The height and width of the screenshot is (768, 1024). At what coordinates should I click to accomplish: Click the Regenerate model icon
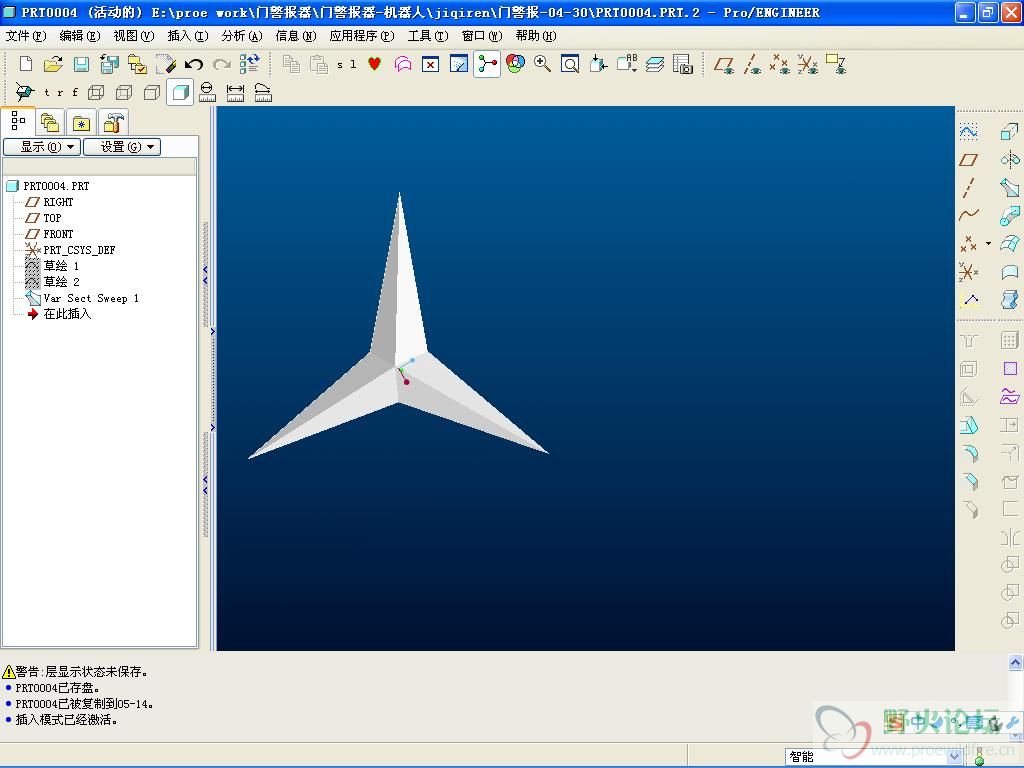pyautogui.click(x=249, y=64)
